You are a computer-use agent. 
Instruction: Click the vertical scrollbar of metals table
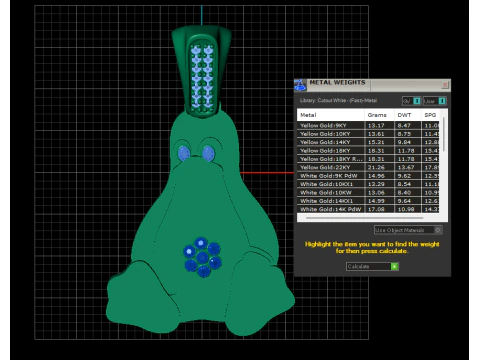(444, 133)
